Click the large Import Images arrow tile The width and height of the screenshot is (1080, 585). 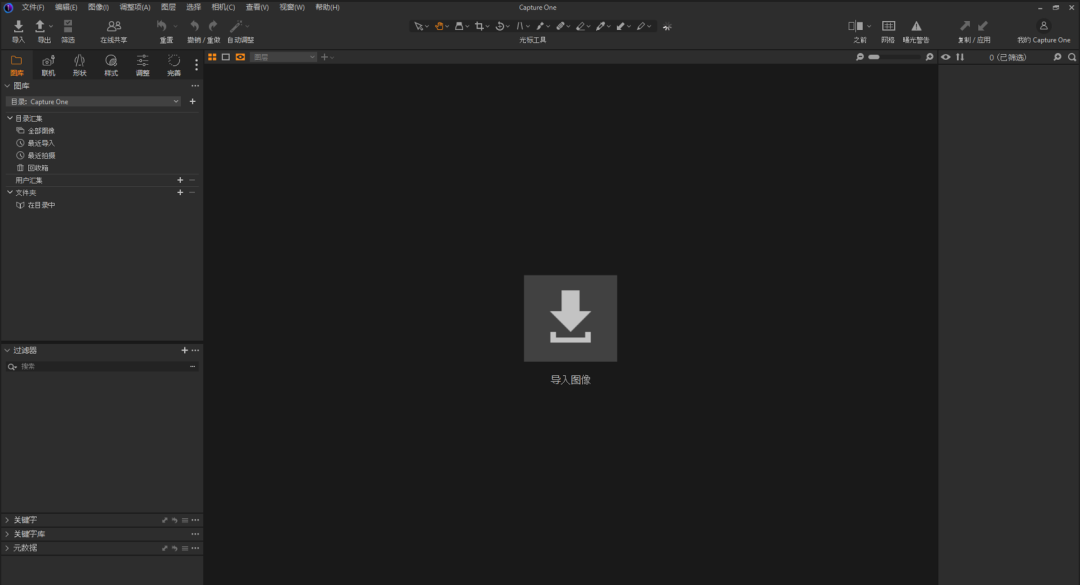(570, 318)
